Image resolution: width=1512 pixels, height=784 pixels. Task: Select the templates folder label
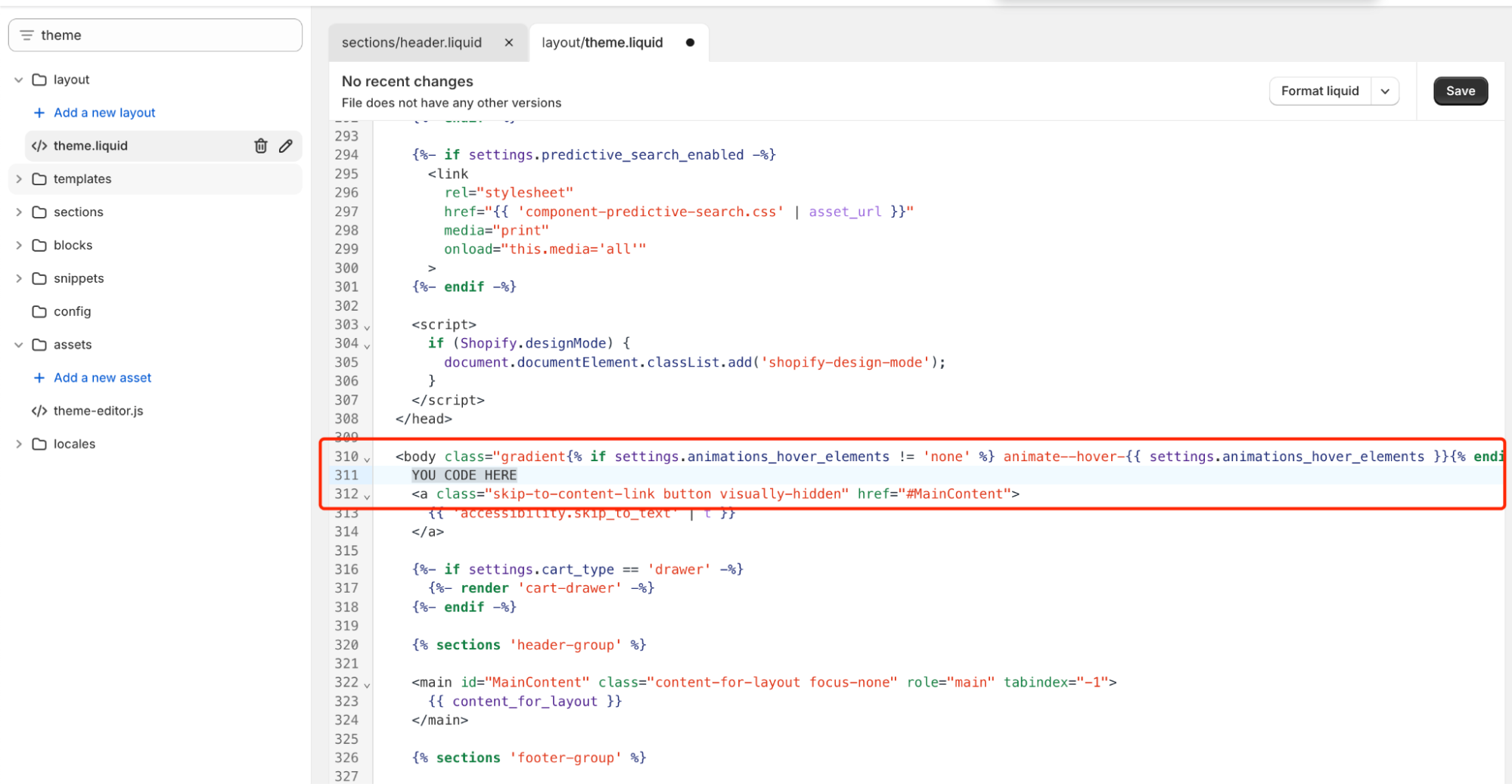pos(82,179)
